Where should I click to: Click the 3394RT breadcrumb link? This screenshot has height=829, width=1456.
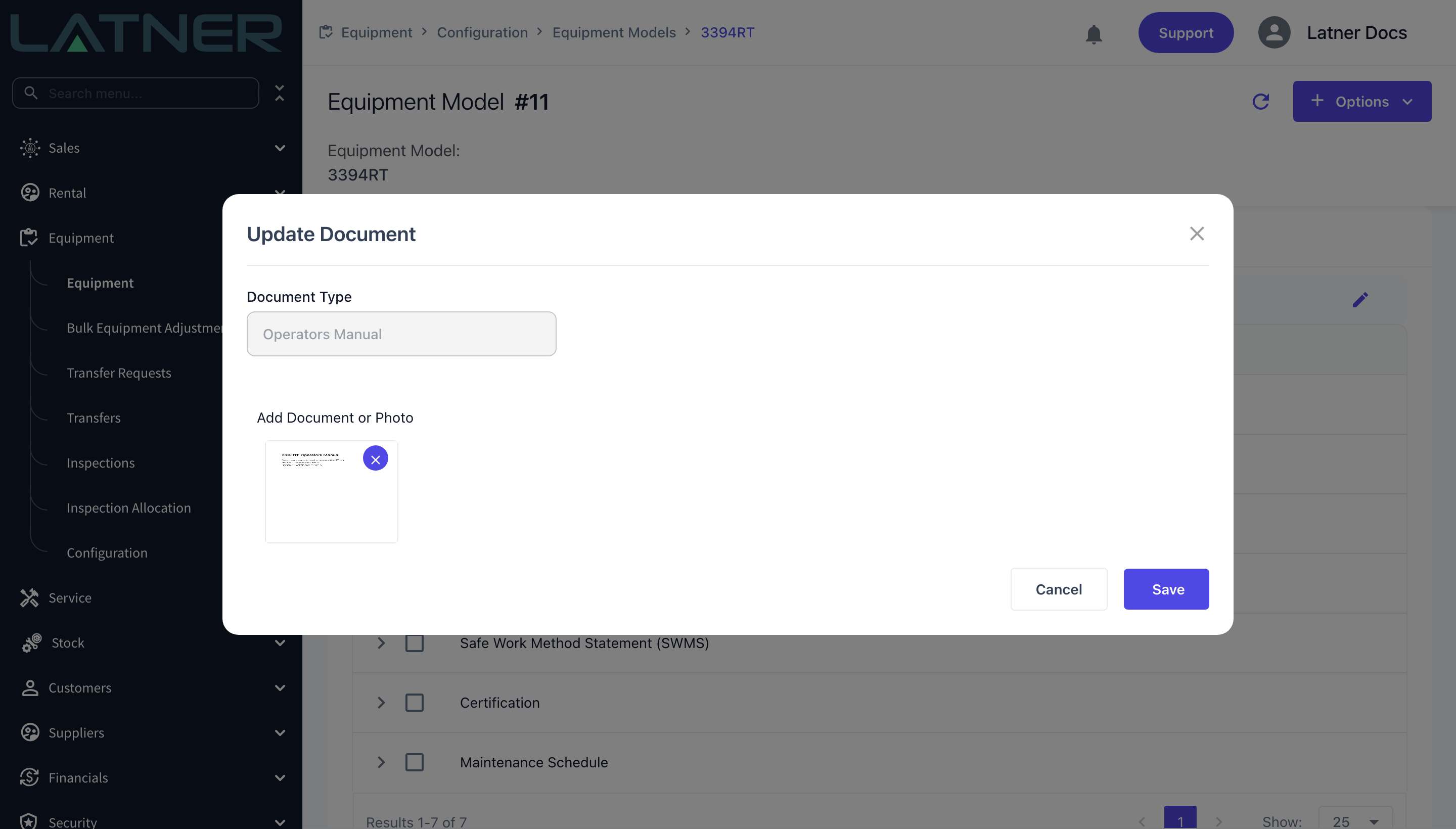[x=727, y=32]
